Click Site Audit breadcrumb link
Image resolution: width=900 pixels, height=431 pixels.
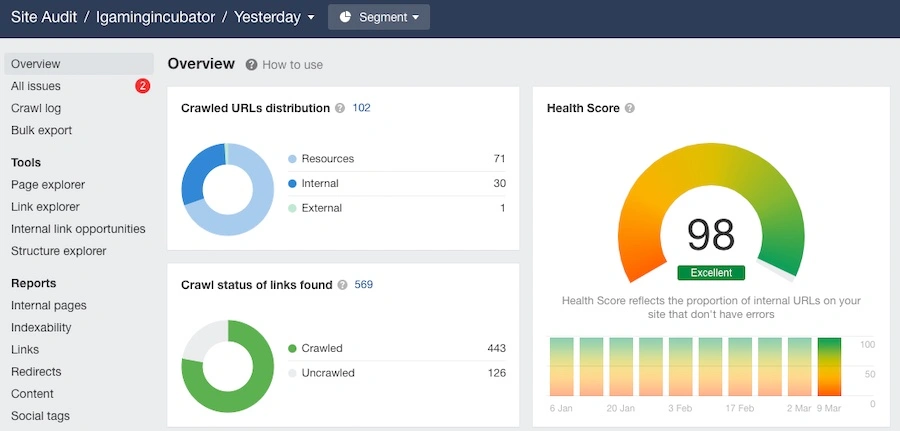pos(46,17)
